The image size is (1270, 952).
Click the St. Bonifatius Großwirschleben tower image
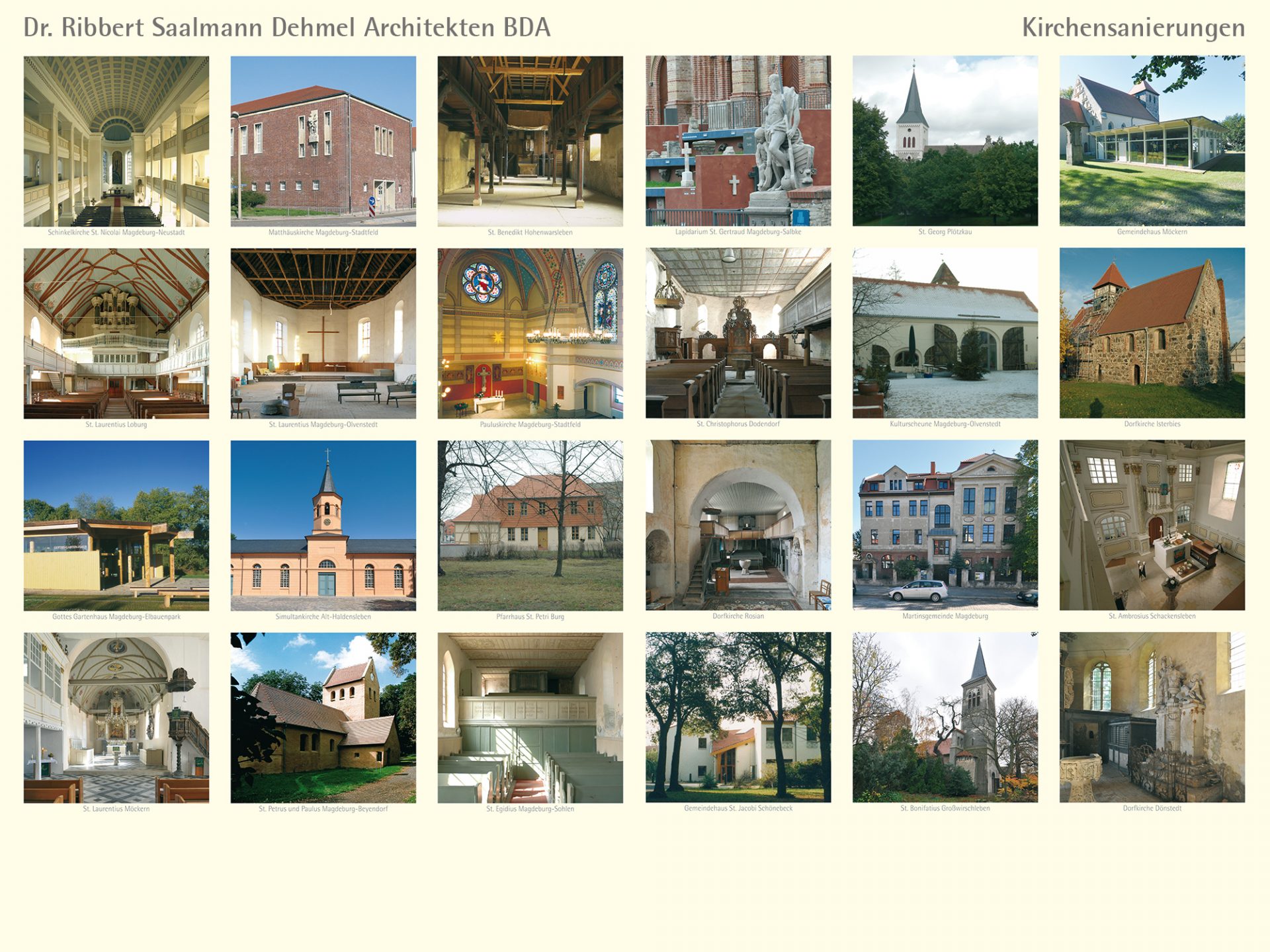(x=945, y=717)
